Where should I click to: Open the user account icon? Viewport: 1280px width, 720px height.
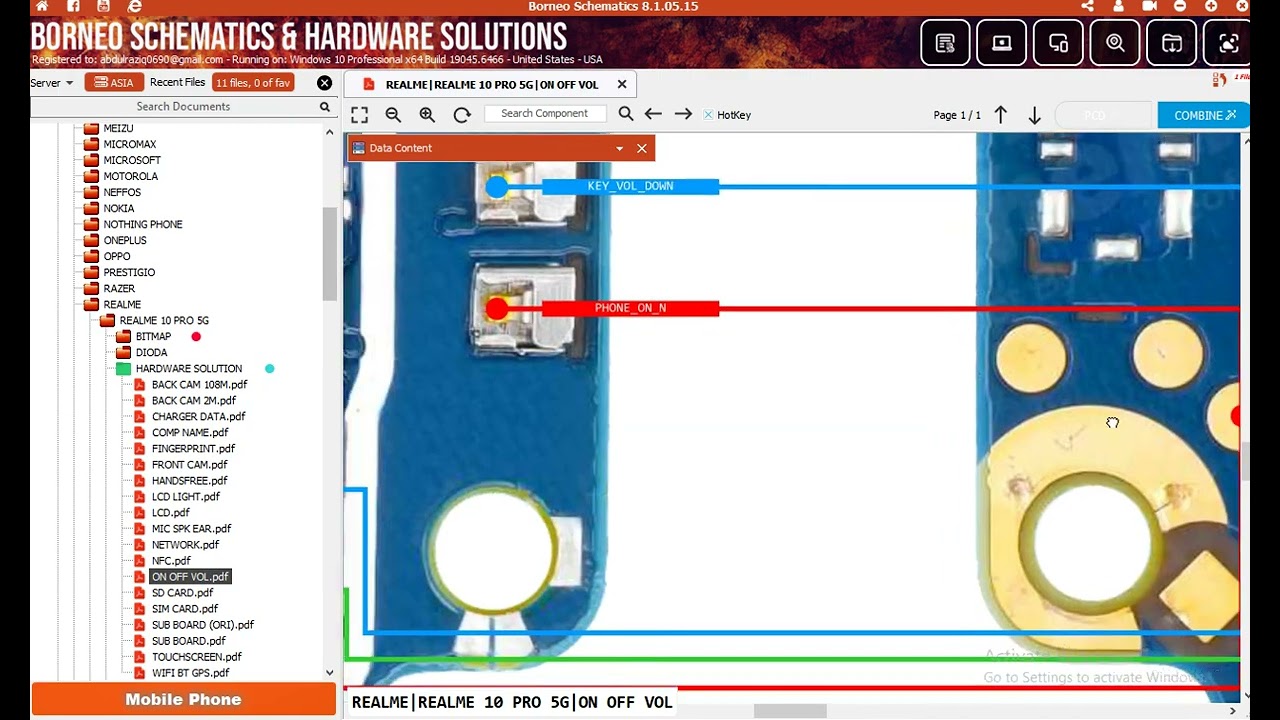click(1118, 6)
